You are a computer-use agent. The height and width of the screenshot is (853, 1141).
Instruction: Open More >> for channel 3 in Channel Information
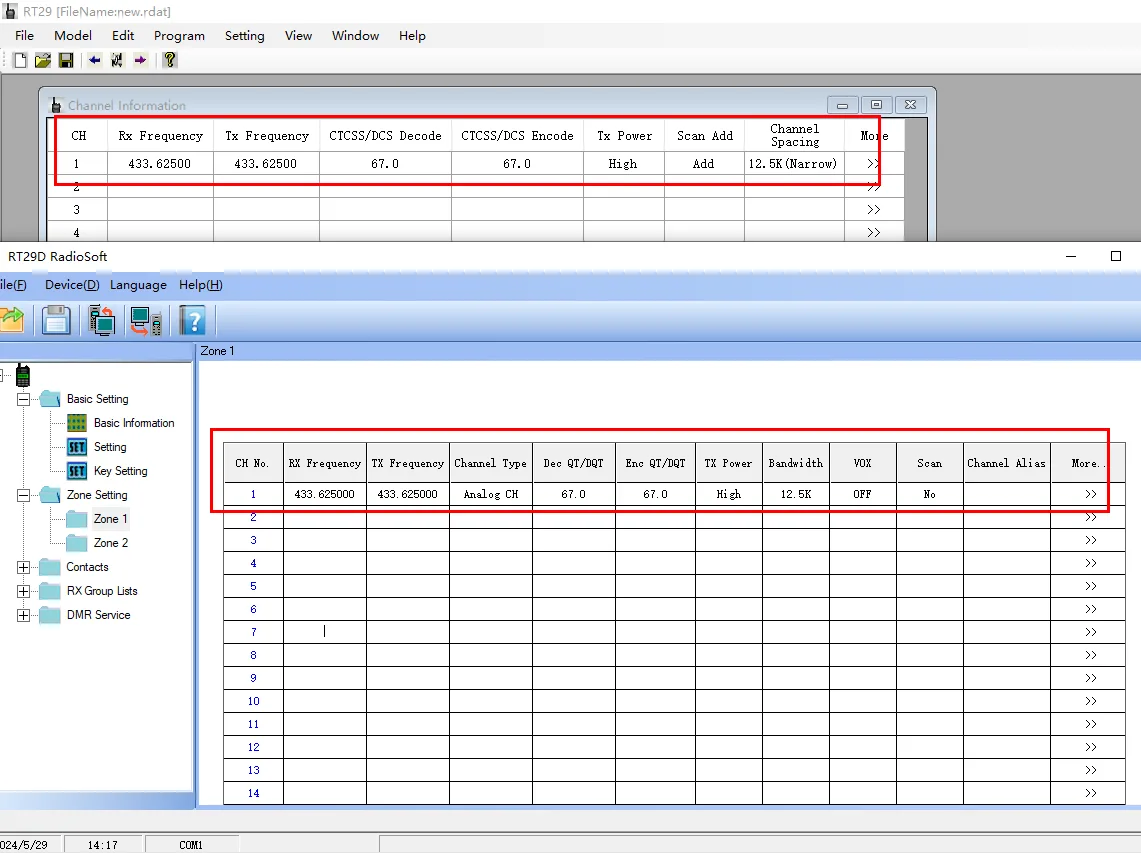874,210
